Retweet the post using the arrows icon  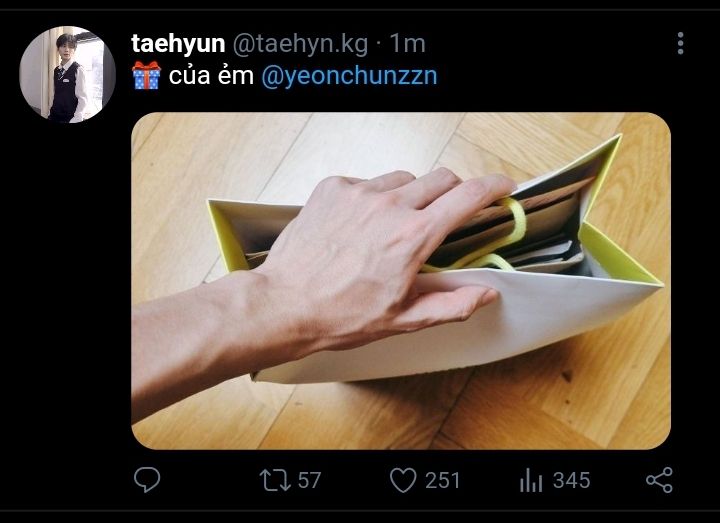275,480
